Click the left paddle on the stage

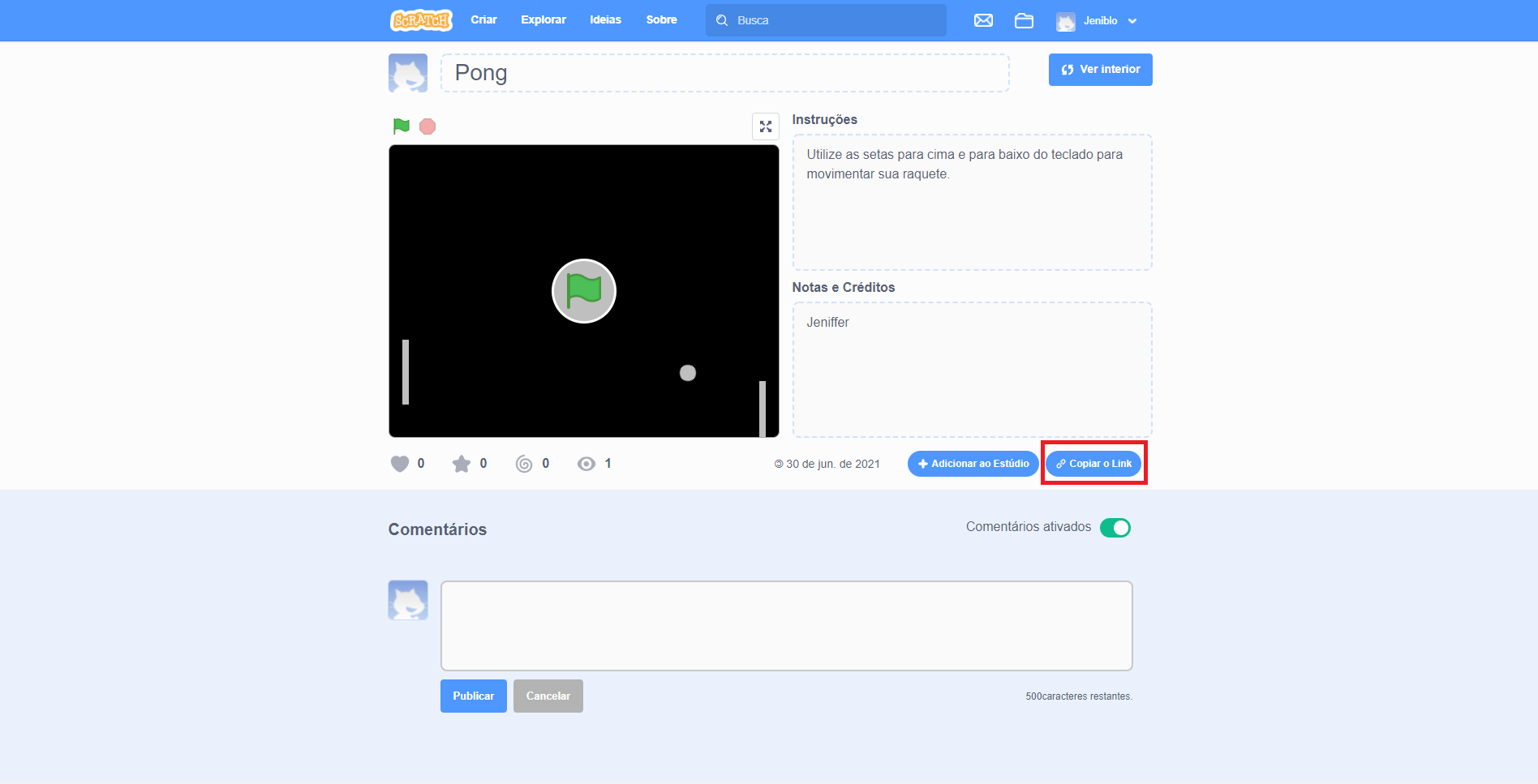[406, 372]
